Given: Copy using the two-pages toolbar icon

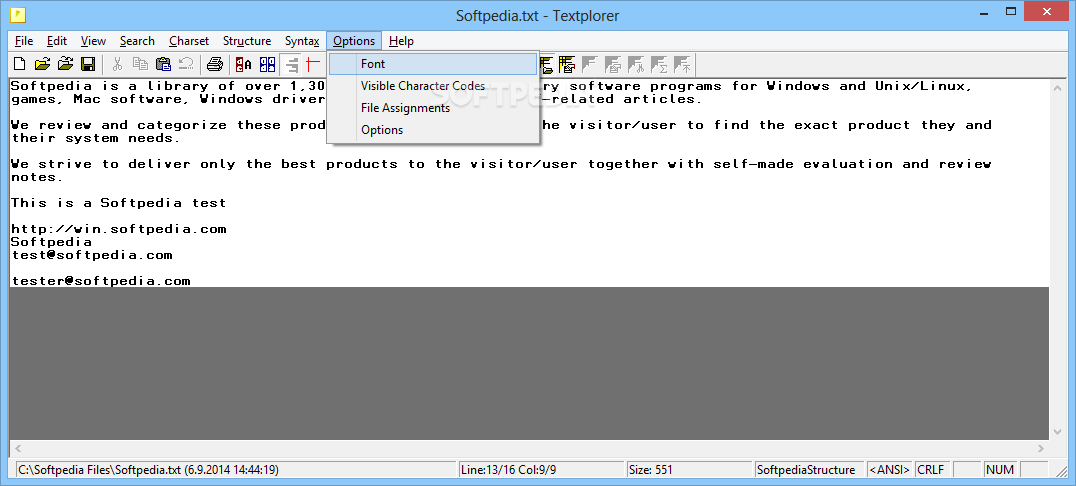Looking at the screenshot, I should 140,65.
